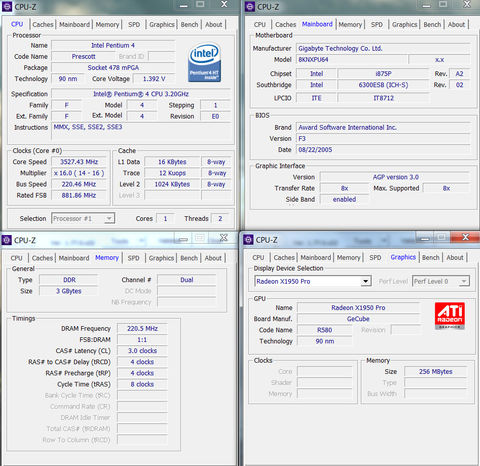Screen dimensions: 480x466
Task: Click the memory Size value 3 GBytes
Action: point(69,291)
